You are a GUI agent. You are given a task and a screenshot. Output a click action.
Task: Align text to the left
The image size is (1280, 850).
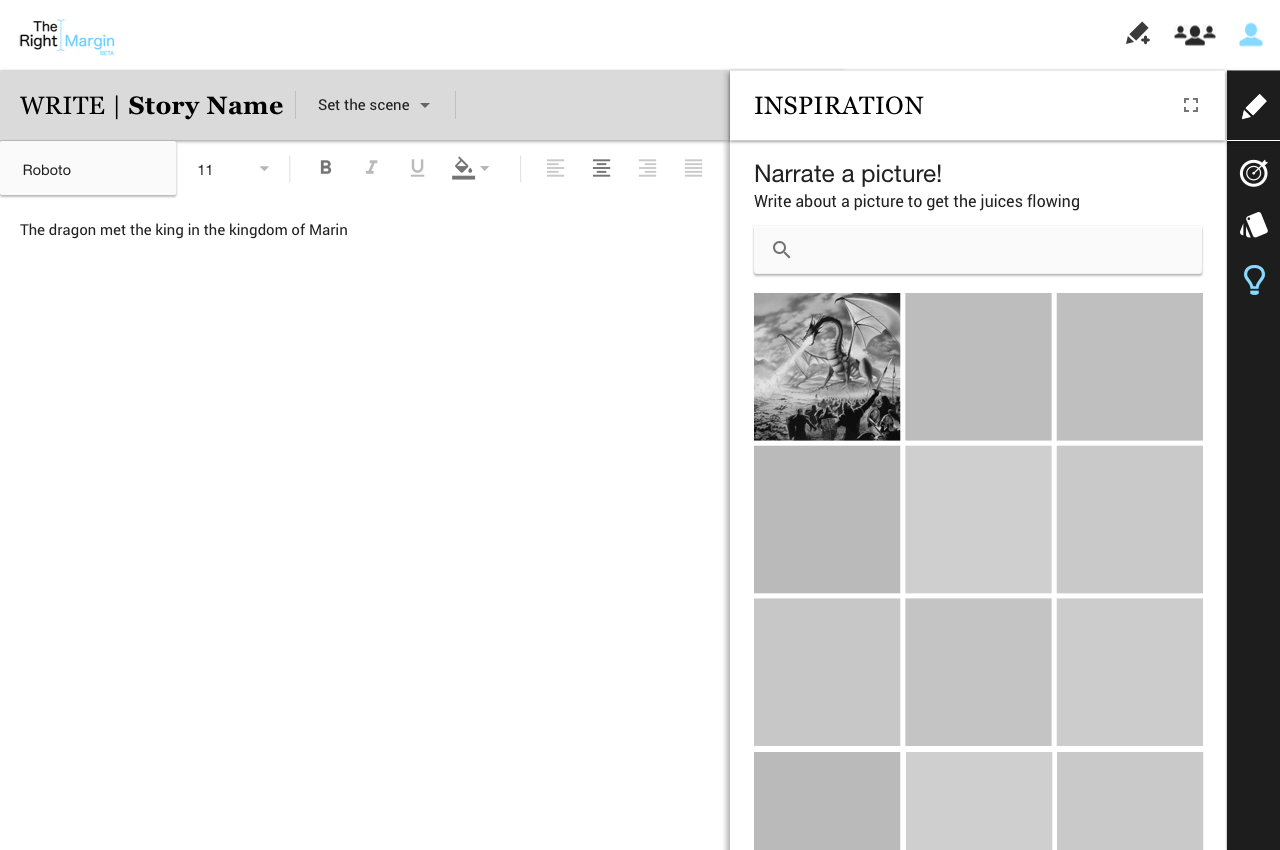(555, 168)
